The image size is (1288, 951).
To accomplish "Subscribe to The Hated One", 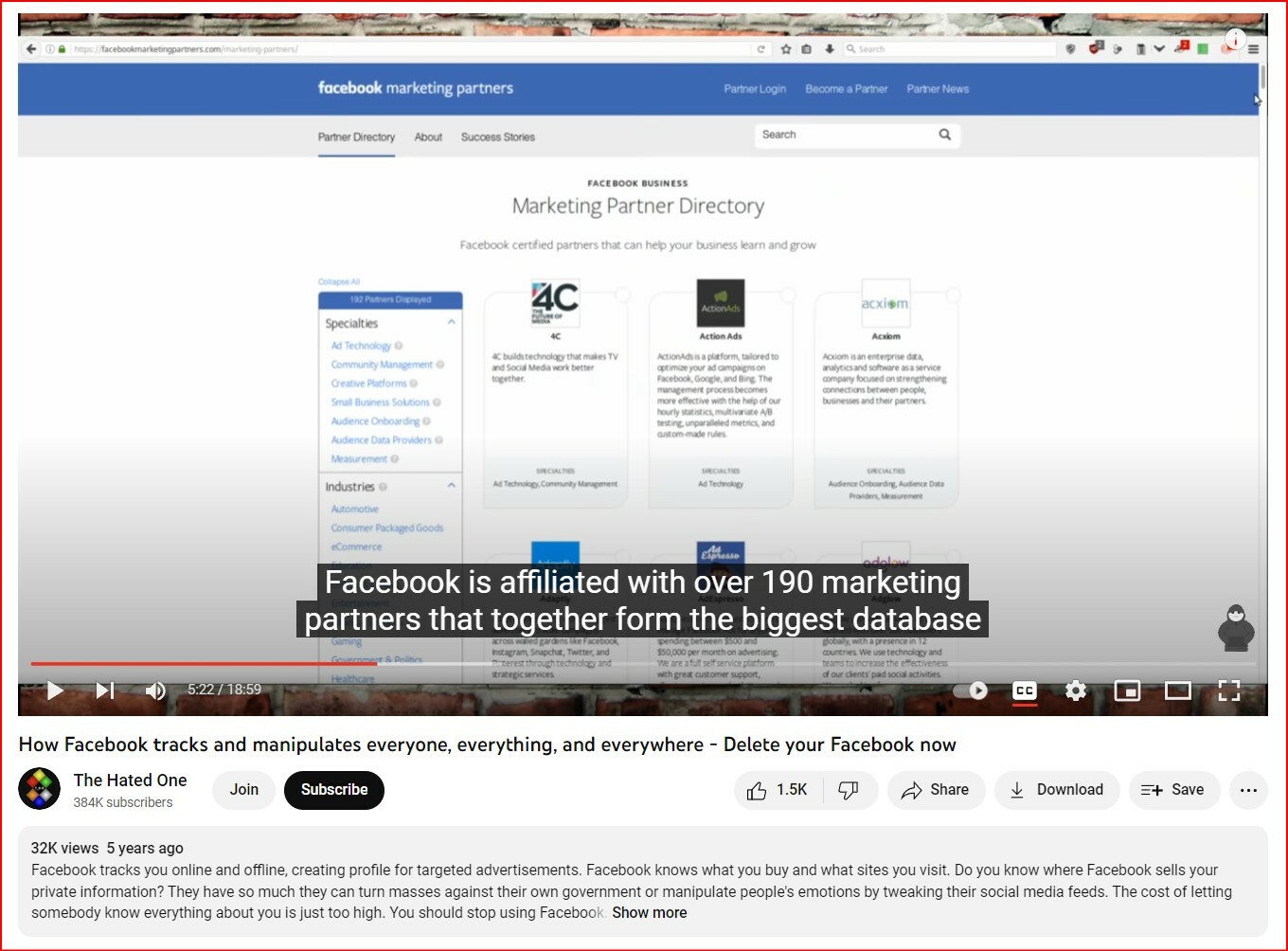I will coord(334,789).
